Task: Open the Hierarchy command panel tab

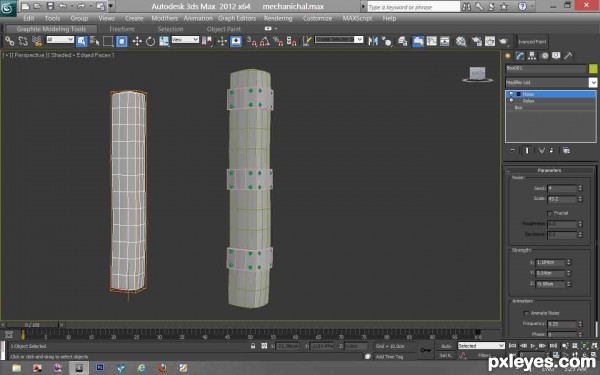Action: point(532,56)
